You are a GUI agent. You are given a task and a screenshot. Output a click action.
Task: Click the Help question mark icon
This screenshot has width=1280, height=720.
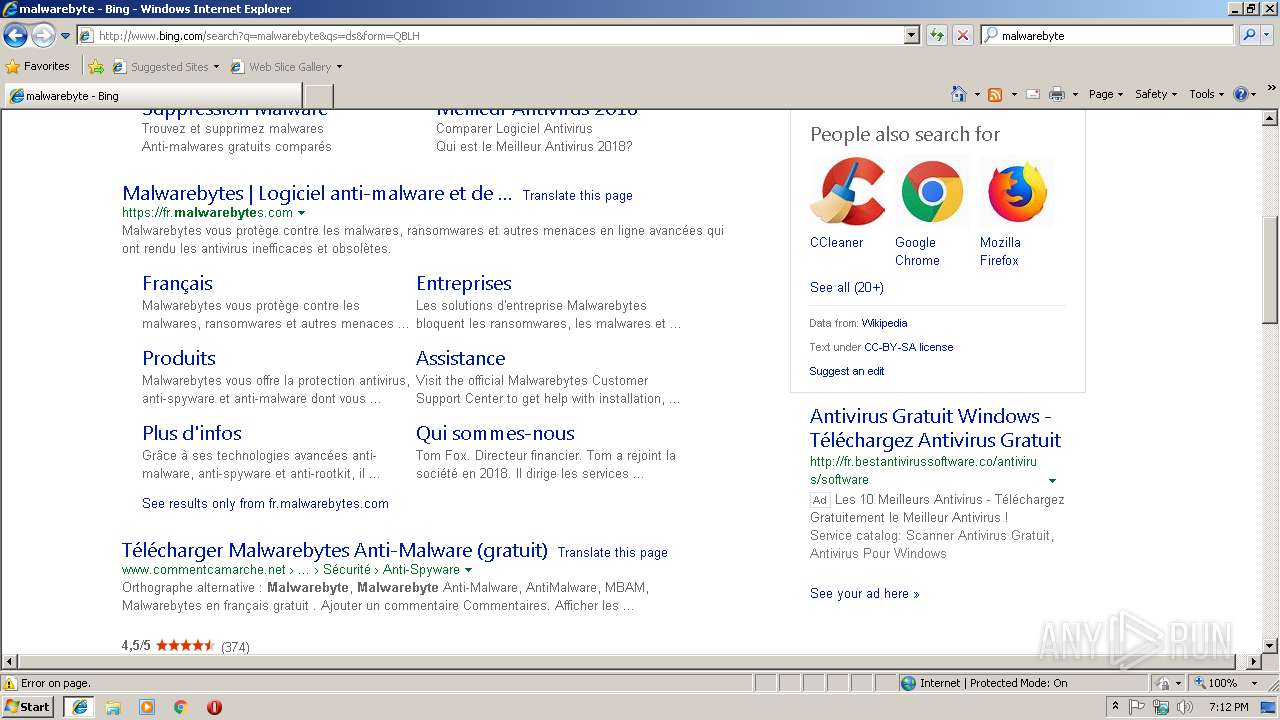1241,94
